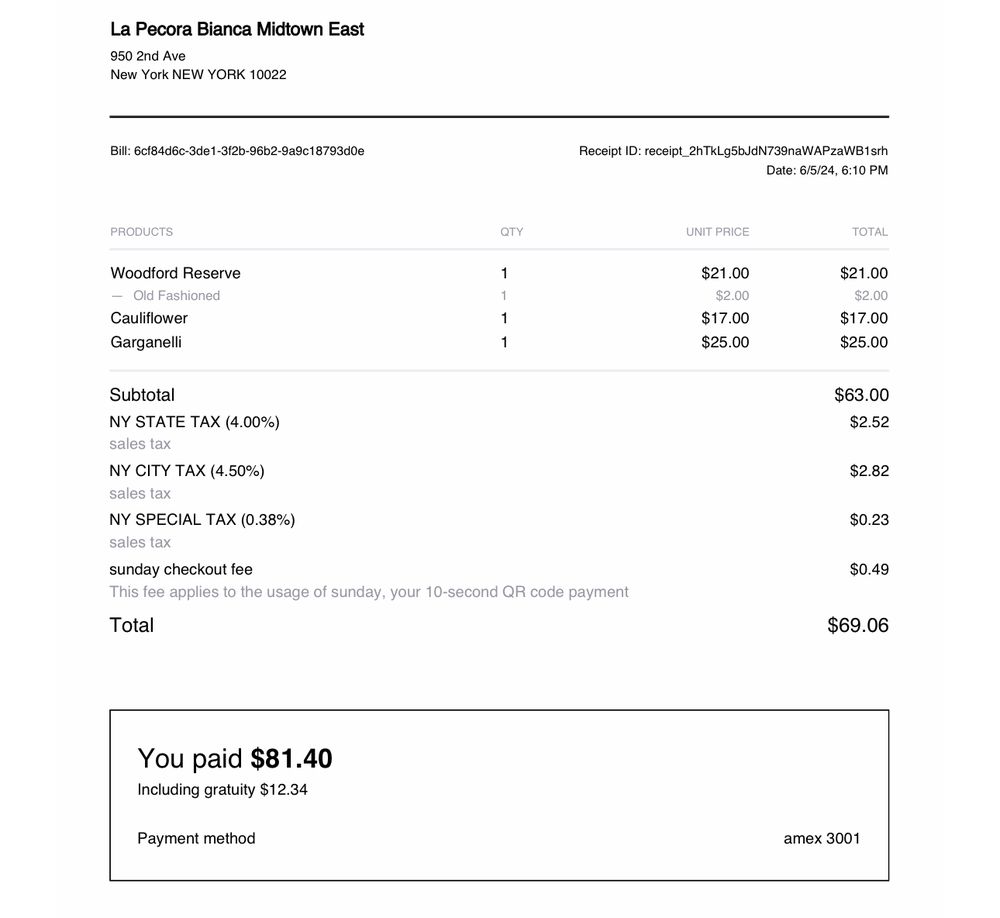This screenshot has height=918, width=1000.
Task: Click the amex 3001 payment method
Action: tap(821, 839)
